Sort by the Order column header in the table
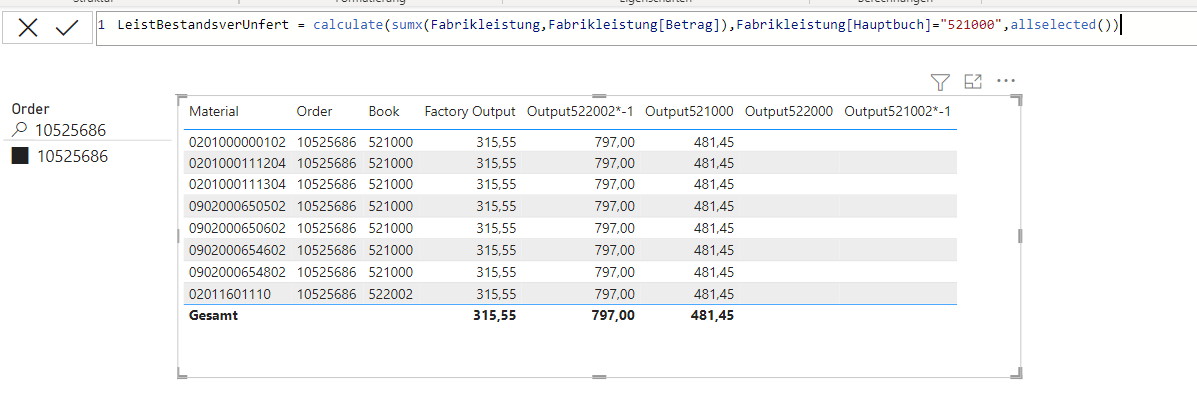Image resolution: width=1197 pixels, height=415 pixels. click(x=315, y=111)
